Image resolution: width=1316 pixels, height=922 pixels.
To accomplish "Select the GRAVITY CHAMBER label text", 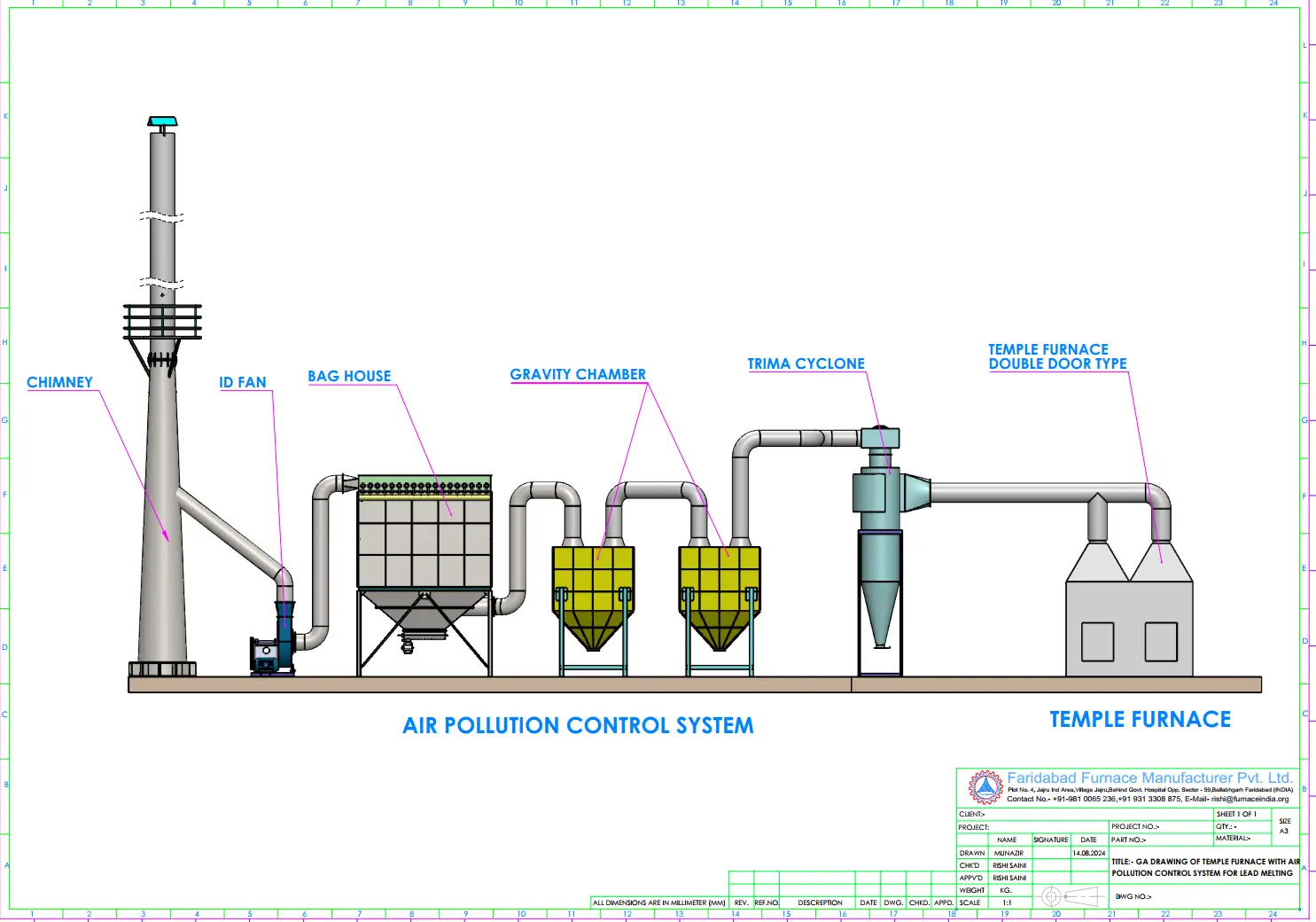I will coord(578,374).
